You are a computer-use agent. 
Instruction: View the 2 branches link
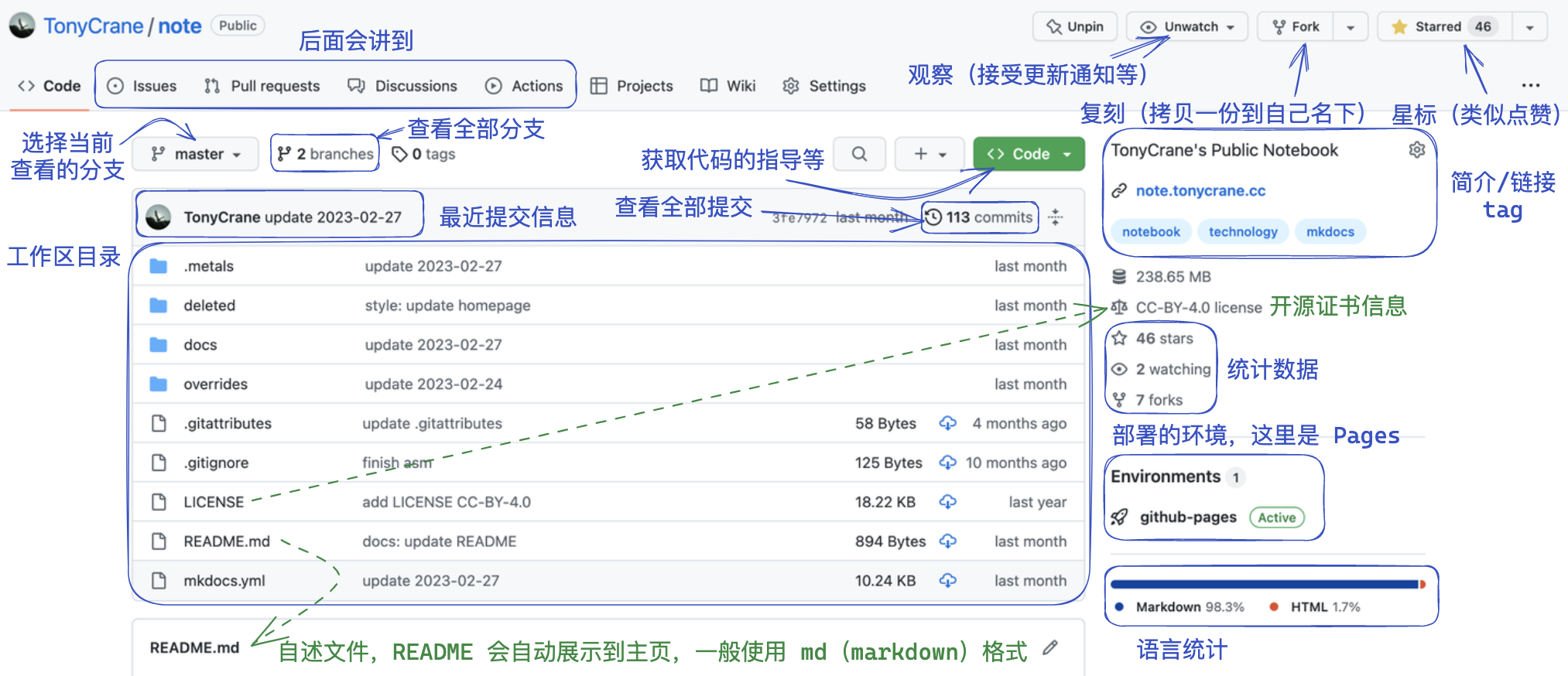[x=326, y=154]
